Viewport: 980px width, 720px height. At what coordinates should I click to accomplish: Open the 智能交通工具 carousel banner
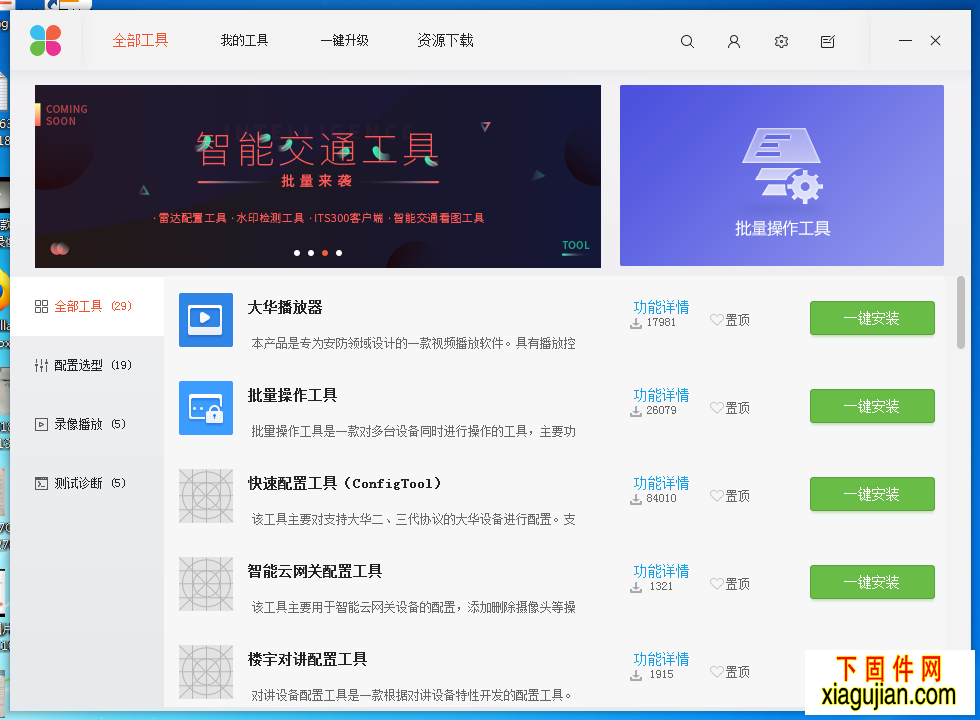coord(318,176)
